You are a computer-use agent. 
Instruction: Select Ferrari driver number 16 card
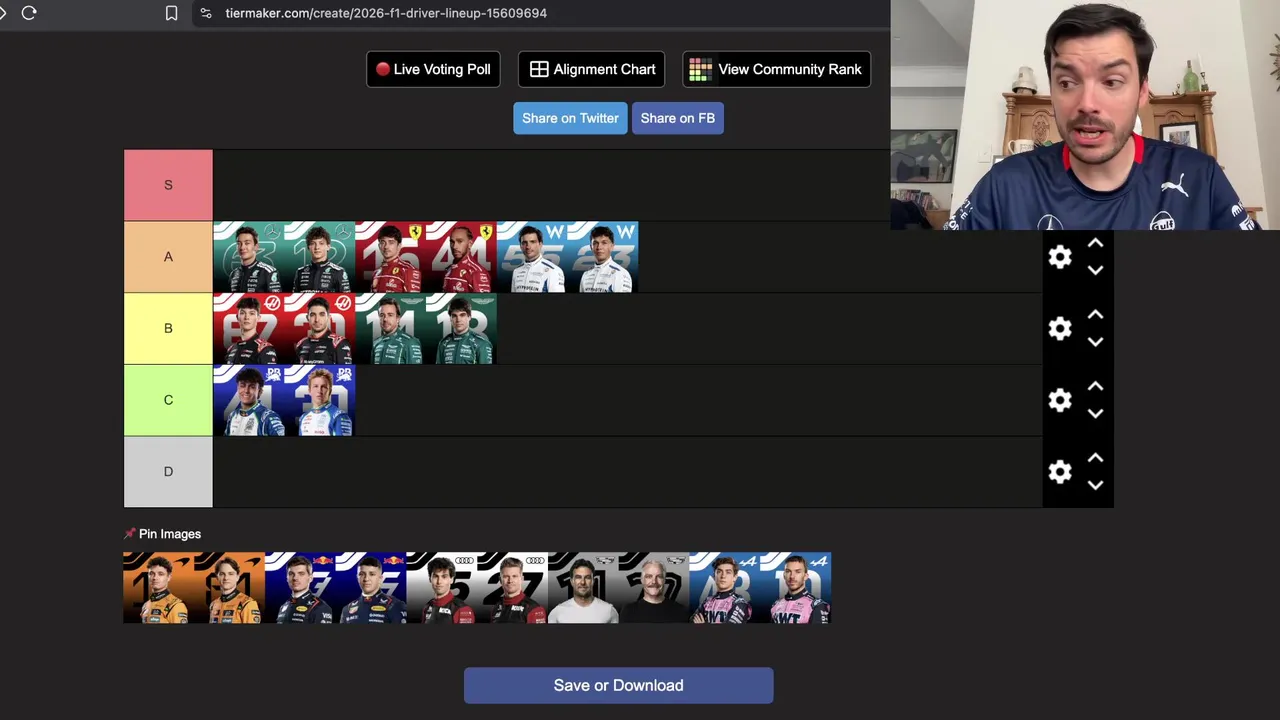390,257
